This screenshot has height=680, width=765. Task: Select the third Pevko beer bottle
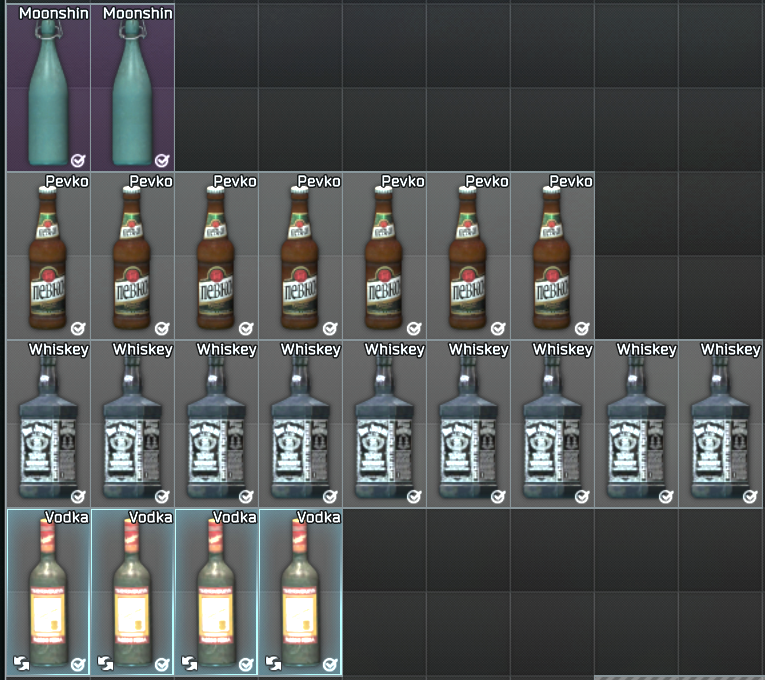216,255
